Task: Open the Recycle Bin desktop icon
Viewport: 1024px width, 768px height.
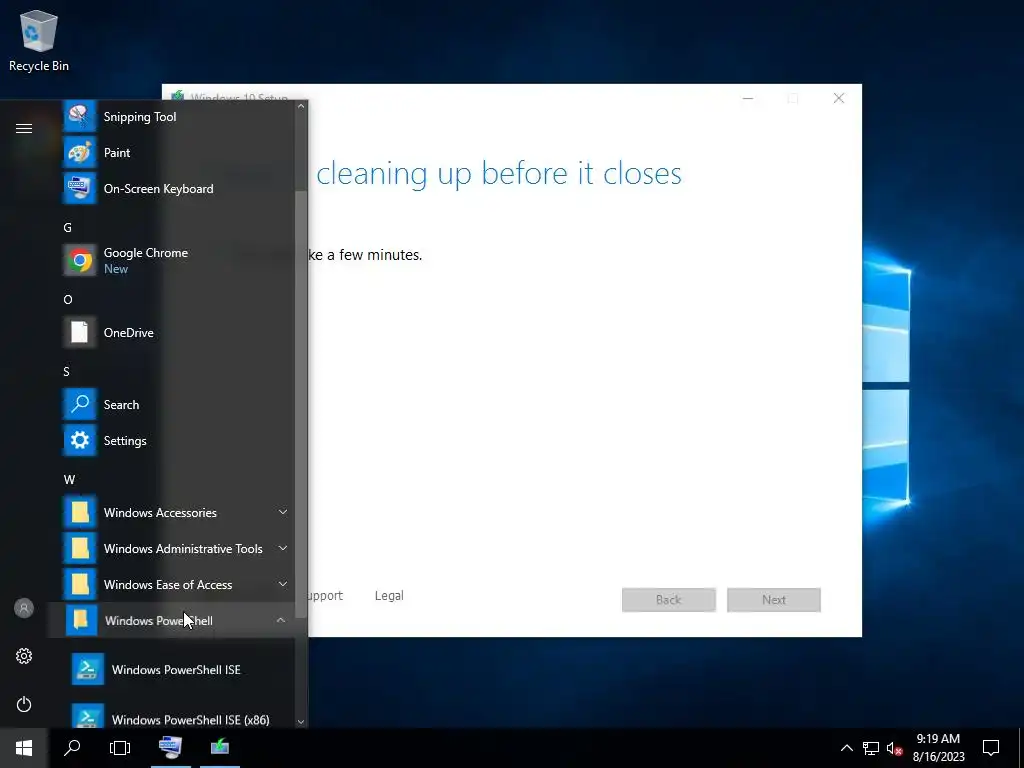Action: pos(39,40)
